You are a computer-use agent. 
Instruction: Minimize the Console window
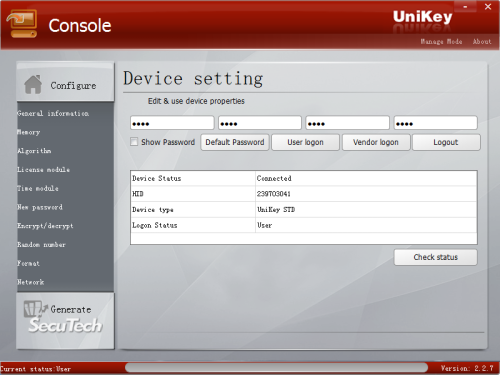[465, 7]
